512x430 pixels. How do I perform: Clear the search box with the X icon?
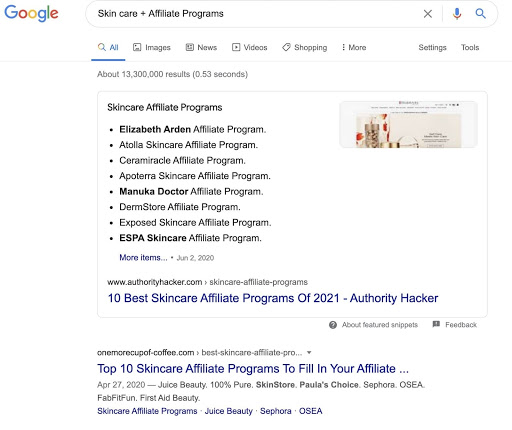[428, 14]
